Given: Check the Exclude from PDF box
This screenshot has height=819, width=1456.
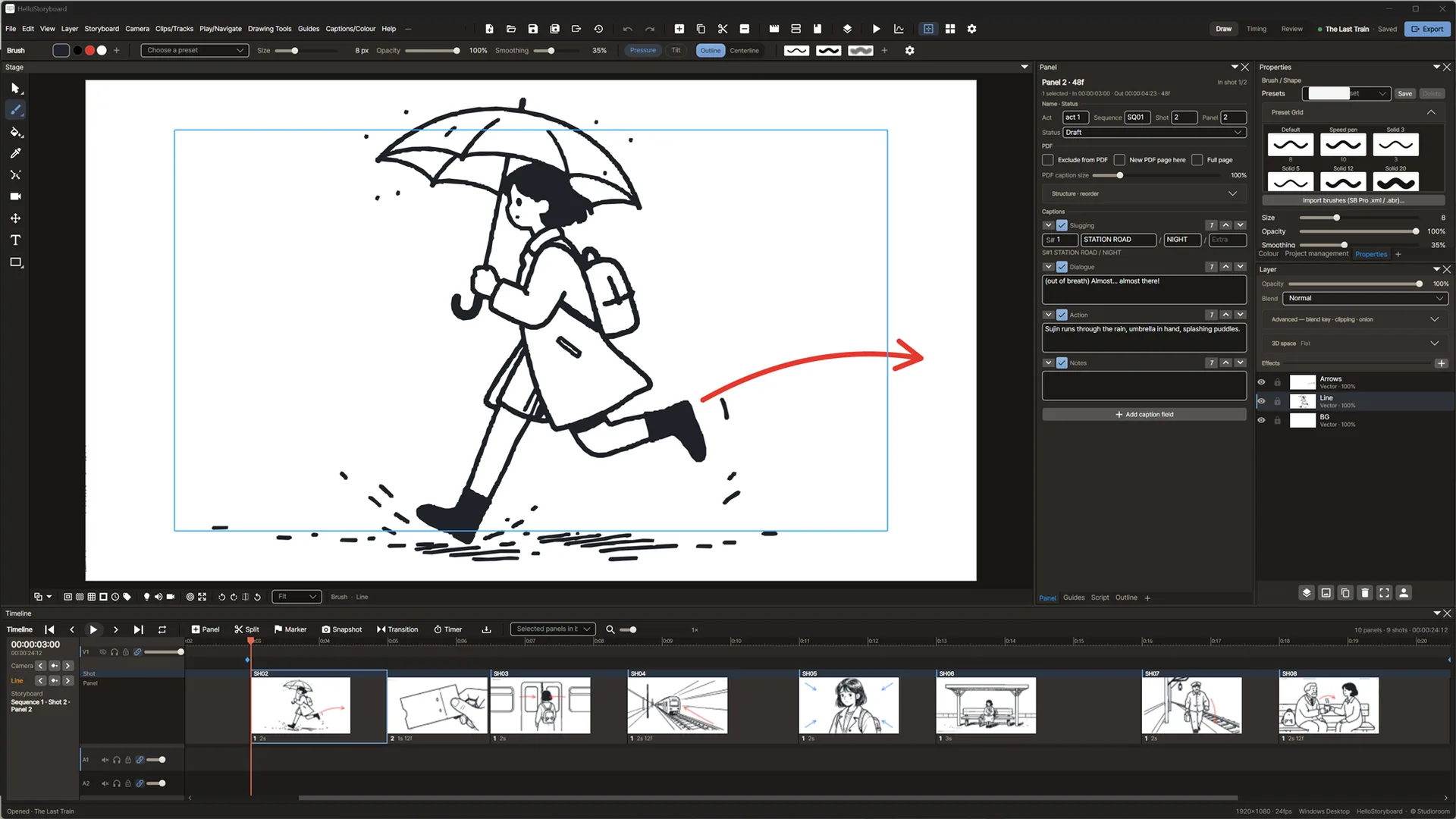Looking at the screenshot, I should pyautogui.click(x=1048, y=160).
